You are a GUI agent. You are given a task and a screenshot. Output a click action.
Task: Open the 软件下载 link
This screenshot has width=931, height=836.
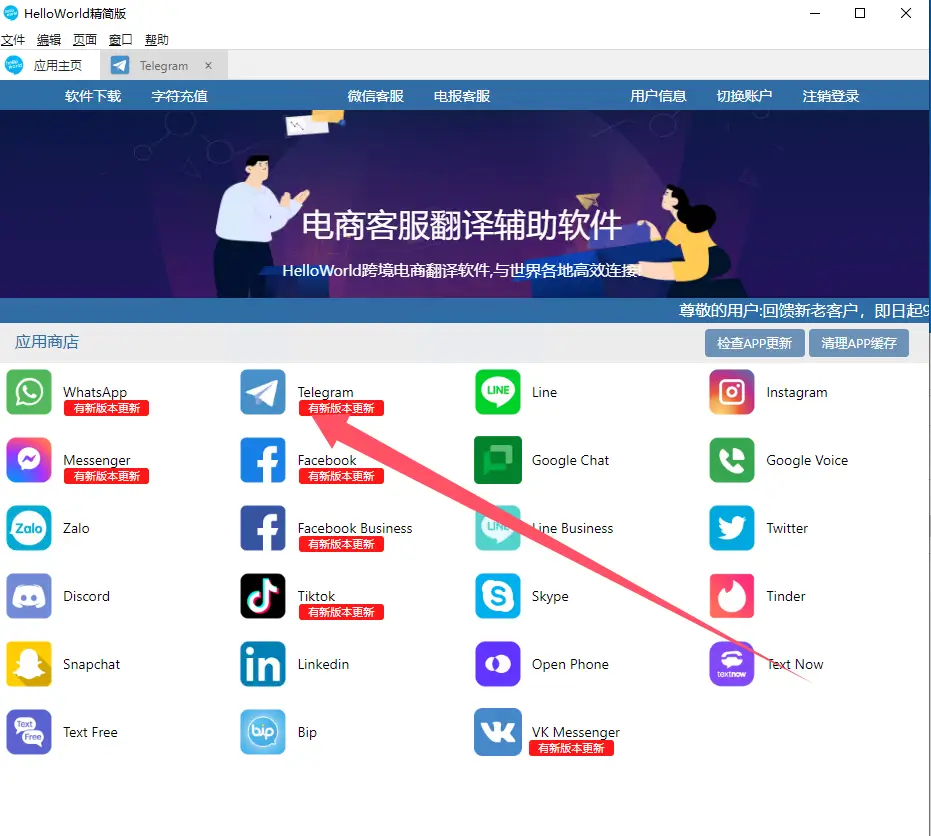point(93,96)
